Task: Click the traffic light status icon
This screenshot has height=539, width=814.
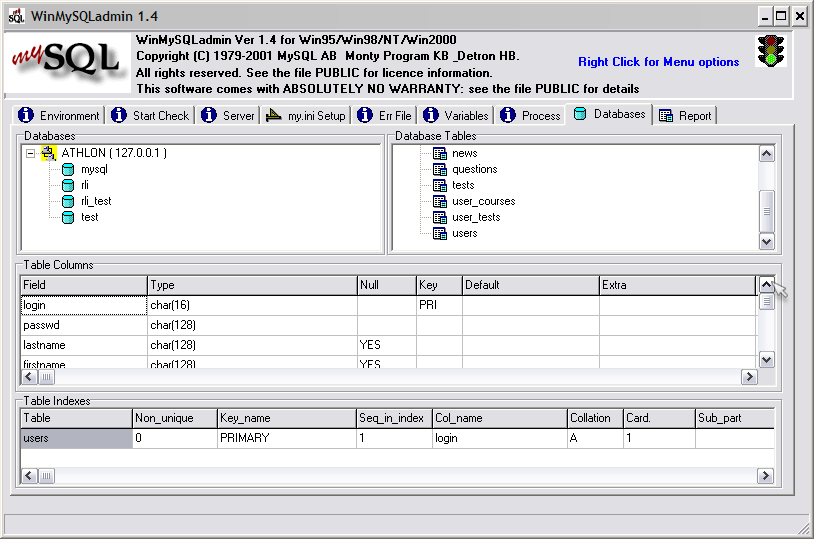Action: (770, 51)
